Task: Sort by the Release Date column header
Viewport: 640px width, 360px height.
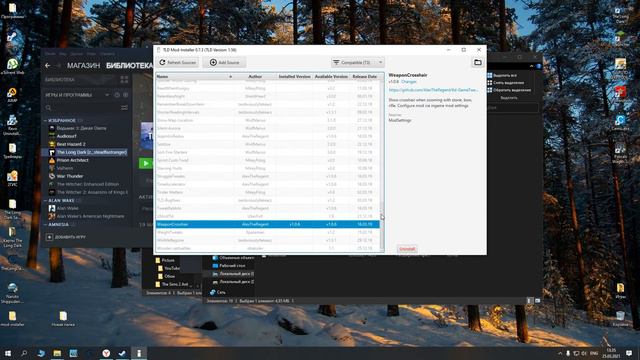Action: (364, 76)
